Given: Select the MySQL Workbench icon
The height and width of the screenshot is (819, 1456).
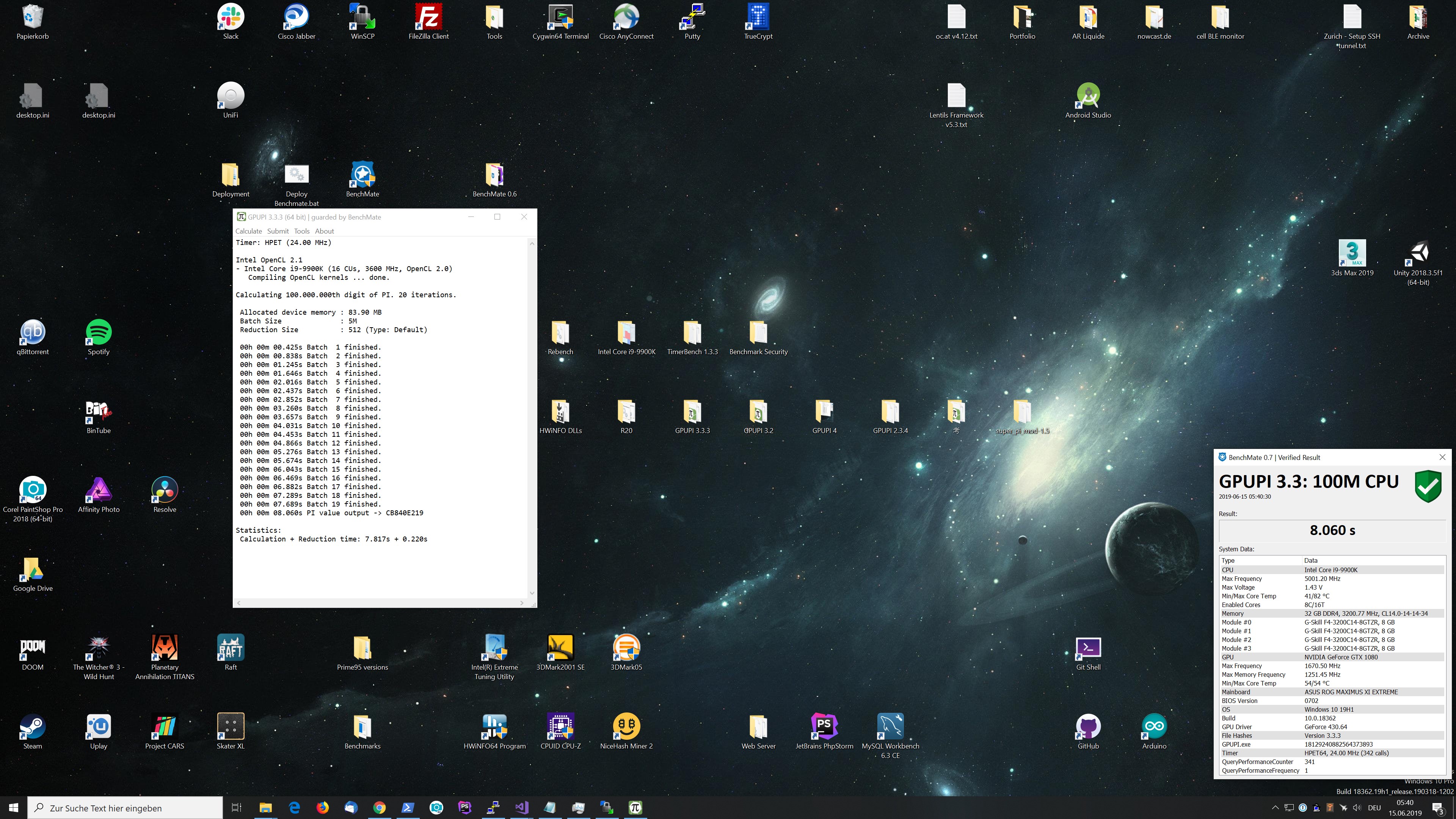Looking at the screenshot, I should pyautogui.click(x=890, y=736).
